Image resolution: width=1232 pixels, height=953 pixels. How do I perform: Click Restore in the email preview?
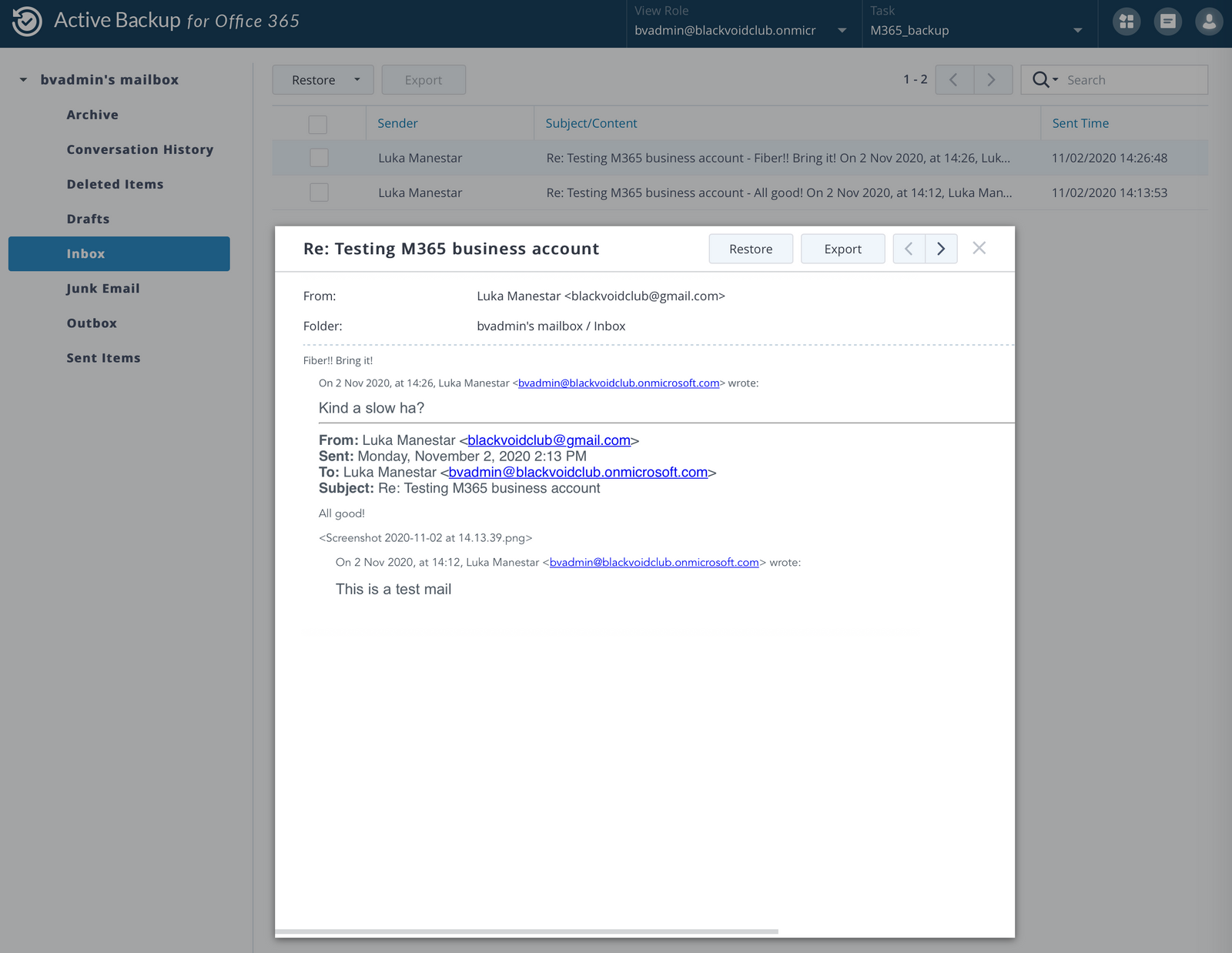751,249
